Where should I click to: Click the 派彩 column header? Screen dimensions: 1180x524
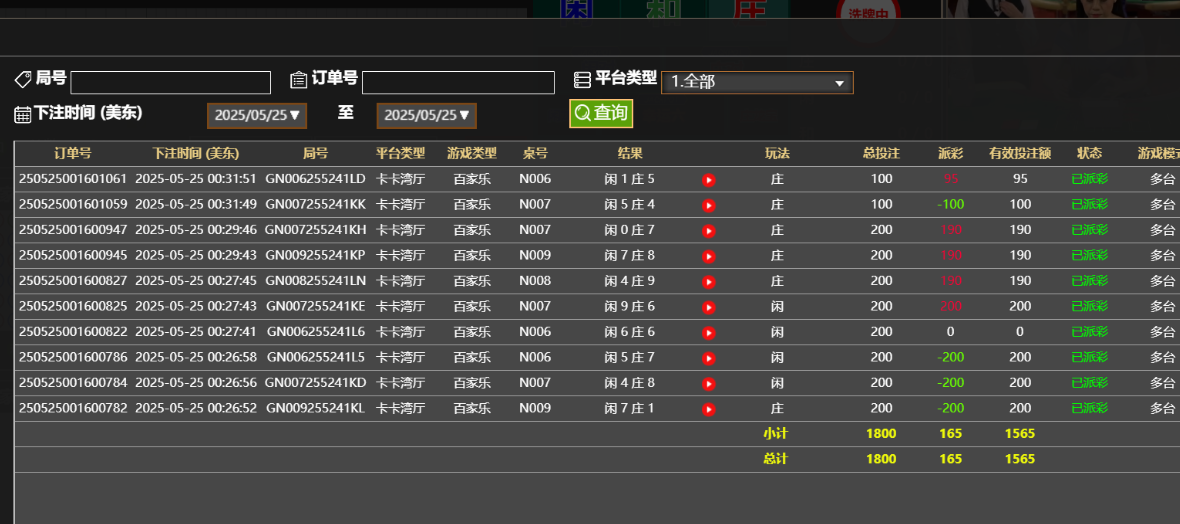pyautogui.click(x=950, y=154)
